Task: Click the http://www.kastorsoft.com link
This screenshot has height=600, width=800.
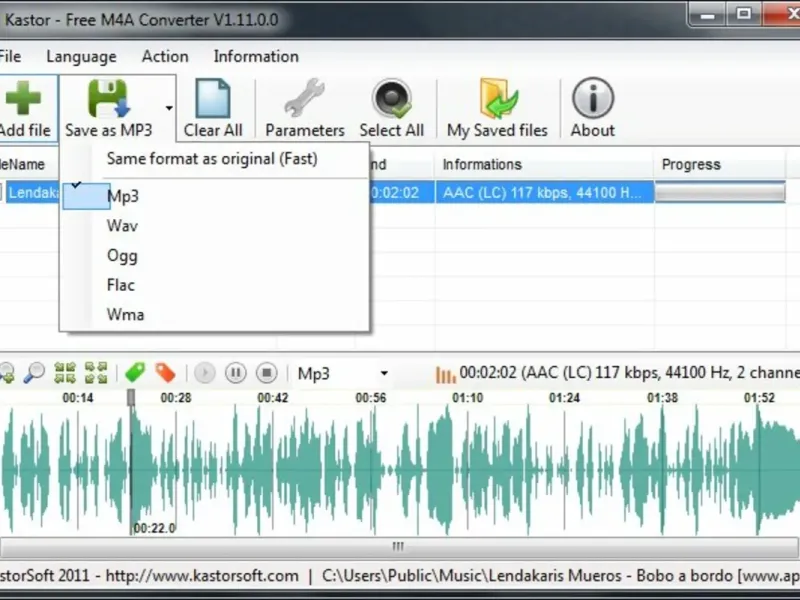Action: click(202, 576)
